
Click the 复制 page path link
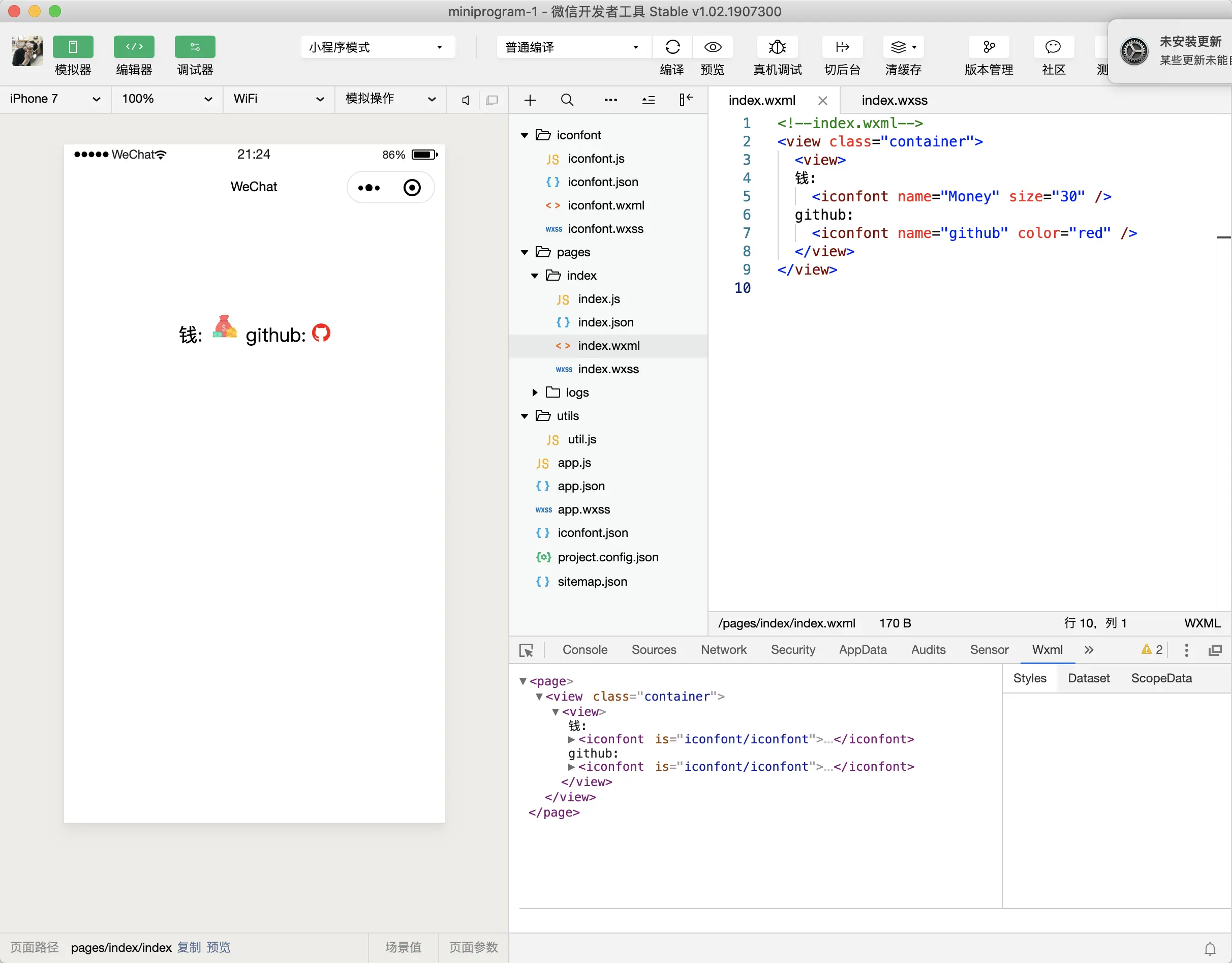click(x=189, y=947)
